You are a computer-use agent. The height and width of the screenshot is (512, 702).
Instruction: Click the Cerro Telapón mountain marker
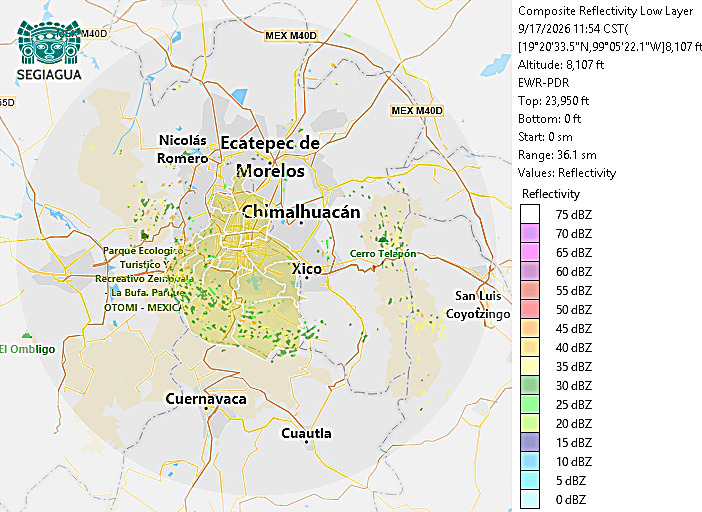click(x=382, y=240)
